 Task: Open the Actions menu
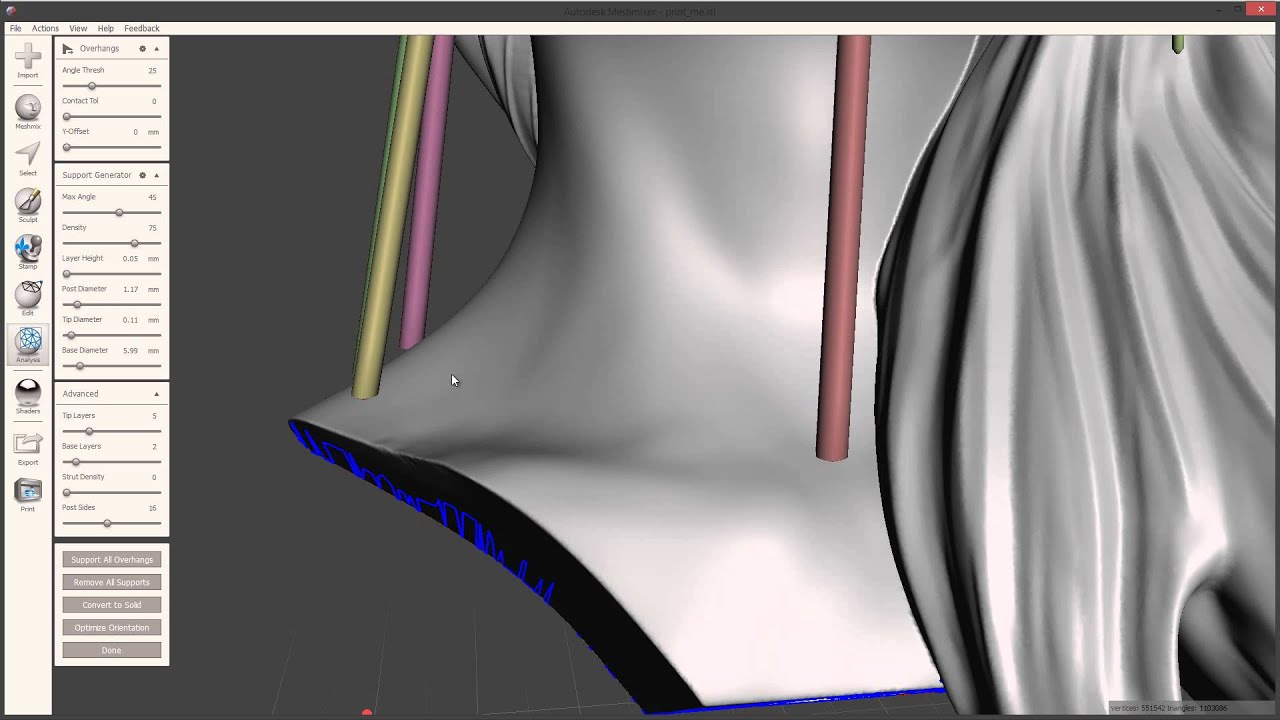coord(45,28)
